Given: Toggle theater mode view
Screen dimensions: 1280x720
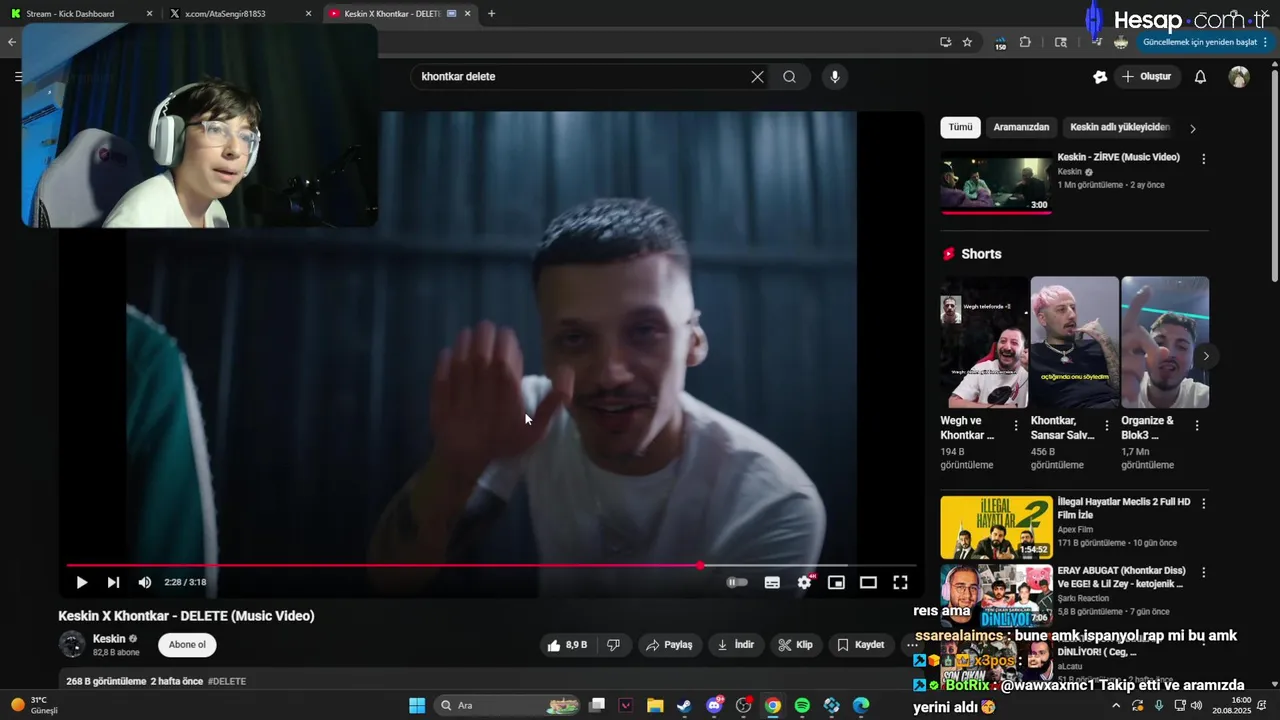Looking at the screenshot, I should pyautogui.click(x=868, y=582).
